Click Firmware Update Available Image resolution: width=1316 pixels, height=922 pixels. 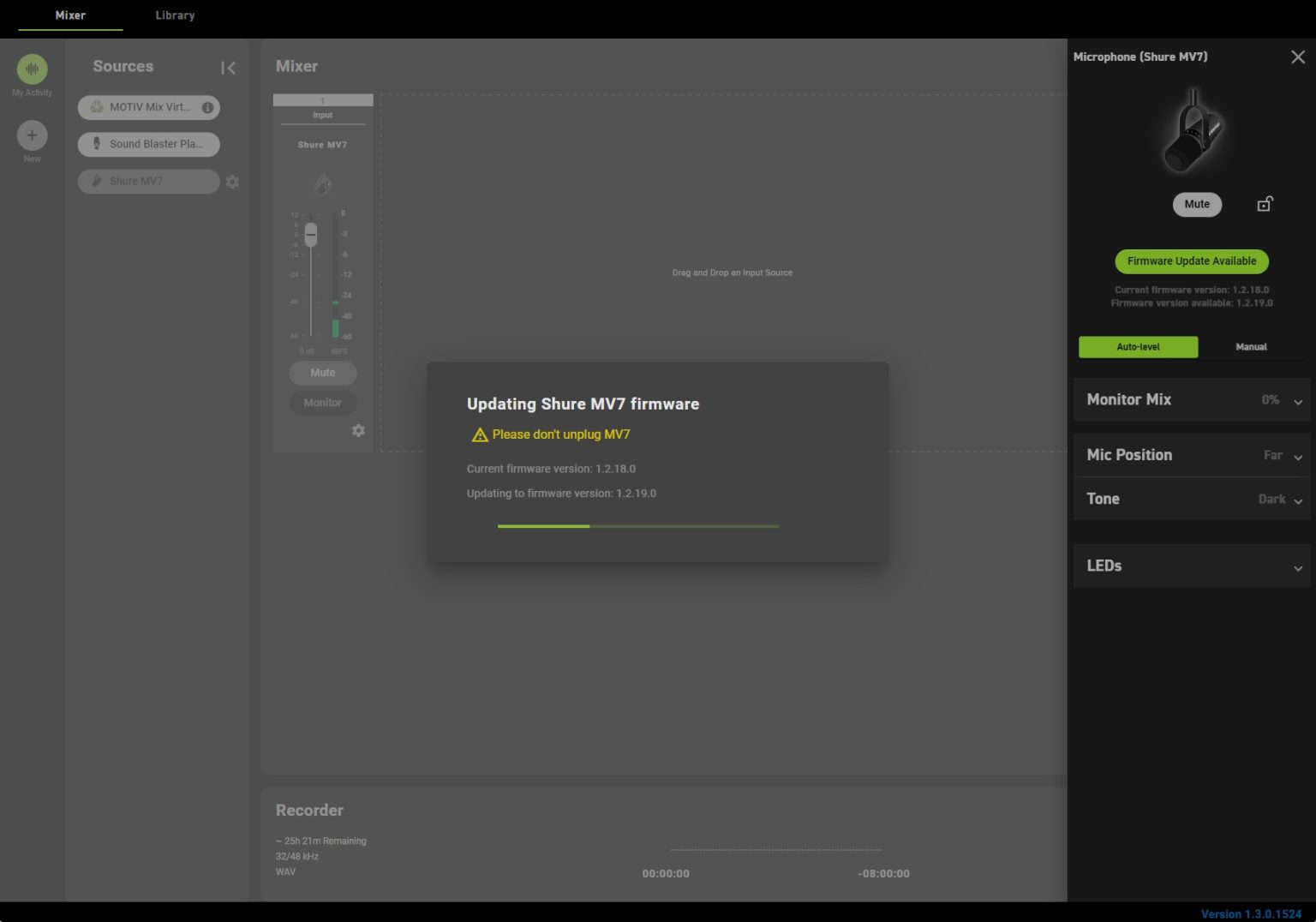pyautogui.click(x=1191, y=261)
